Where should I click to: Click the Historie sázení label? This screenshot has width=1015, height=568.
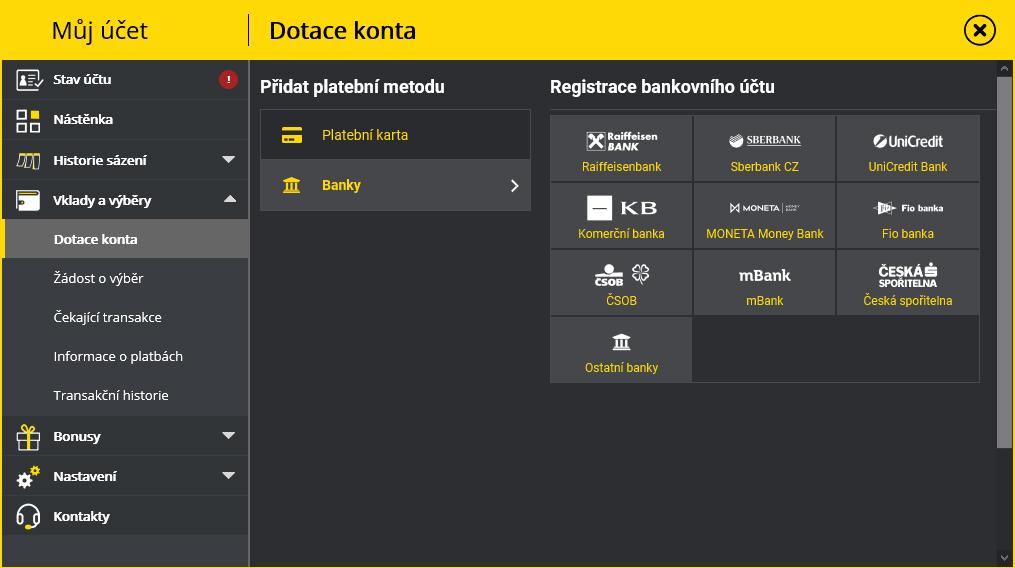[100, 160]
